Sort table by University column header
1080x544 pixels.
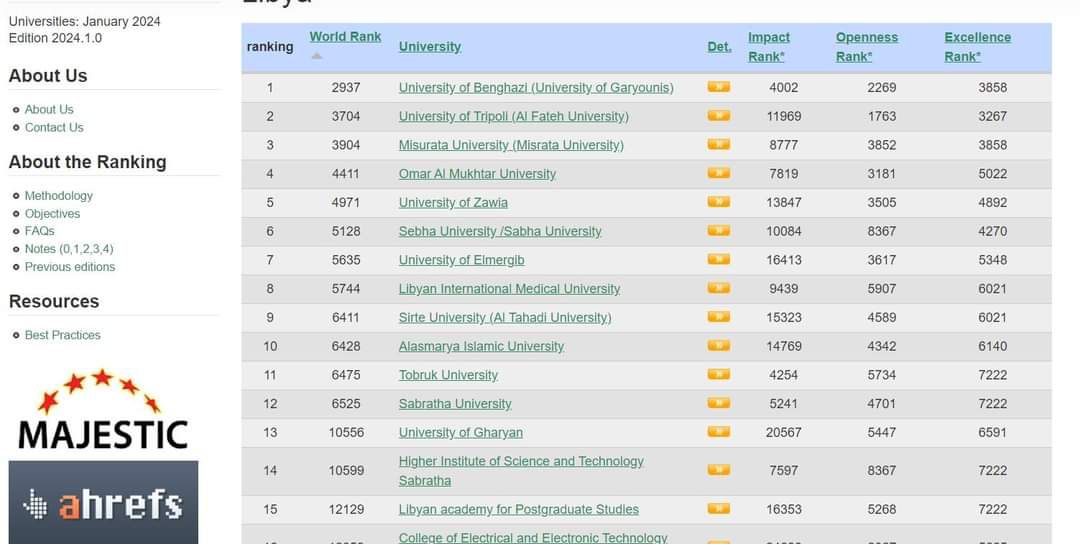pyautogui.click(x=430, y=47)
